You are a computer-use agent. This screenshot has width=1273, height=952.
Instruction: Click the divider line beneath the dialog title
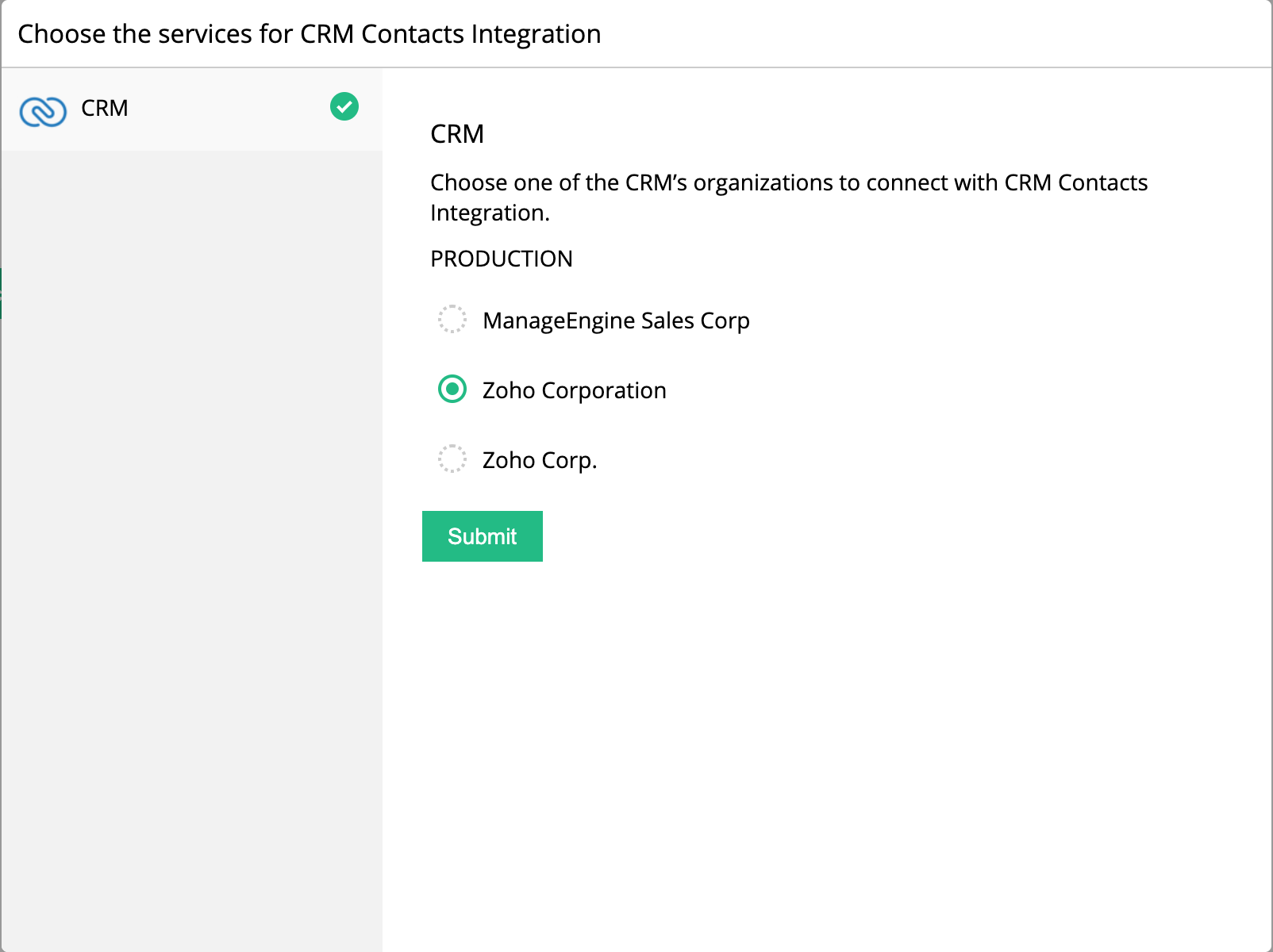pos(635,67)
